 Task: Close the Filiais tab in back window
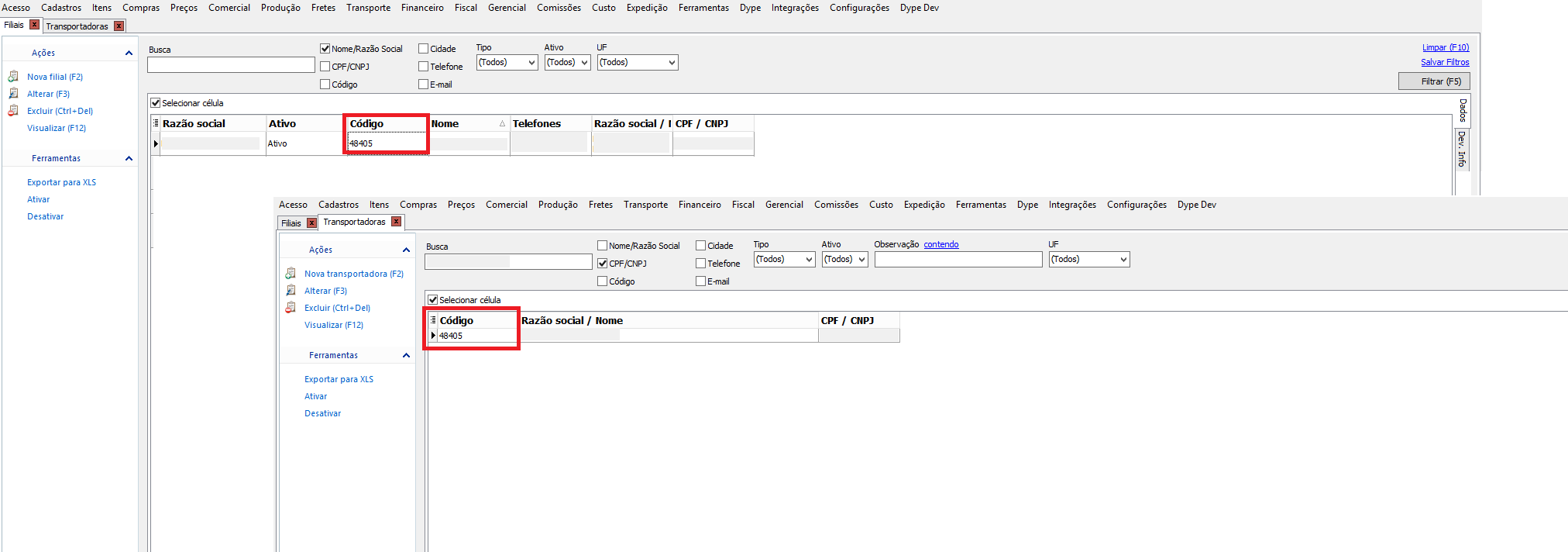coord(34,25)
